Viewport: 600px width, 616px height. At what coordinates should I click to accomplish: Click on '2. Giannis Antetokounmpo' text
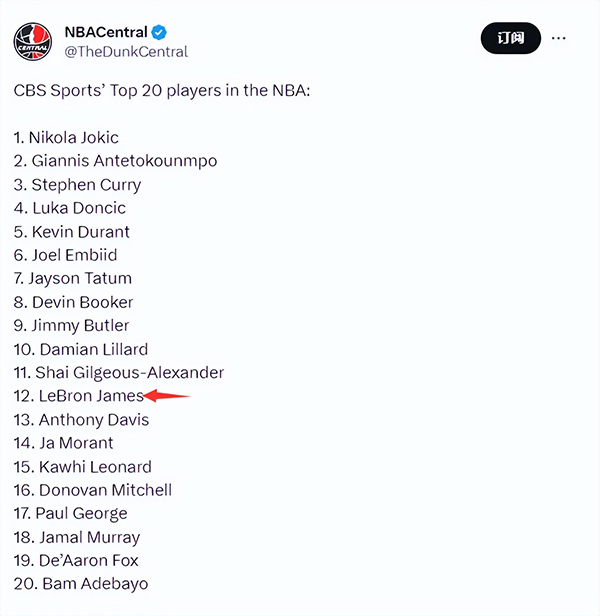point(116,161)
